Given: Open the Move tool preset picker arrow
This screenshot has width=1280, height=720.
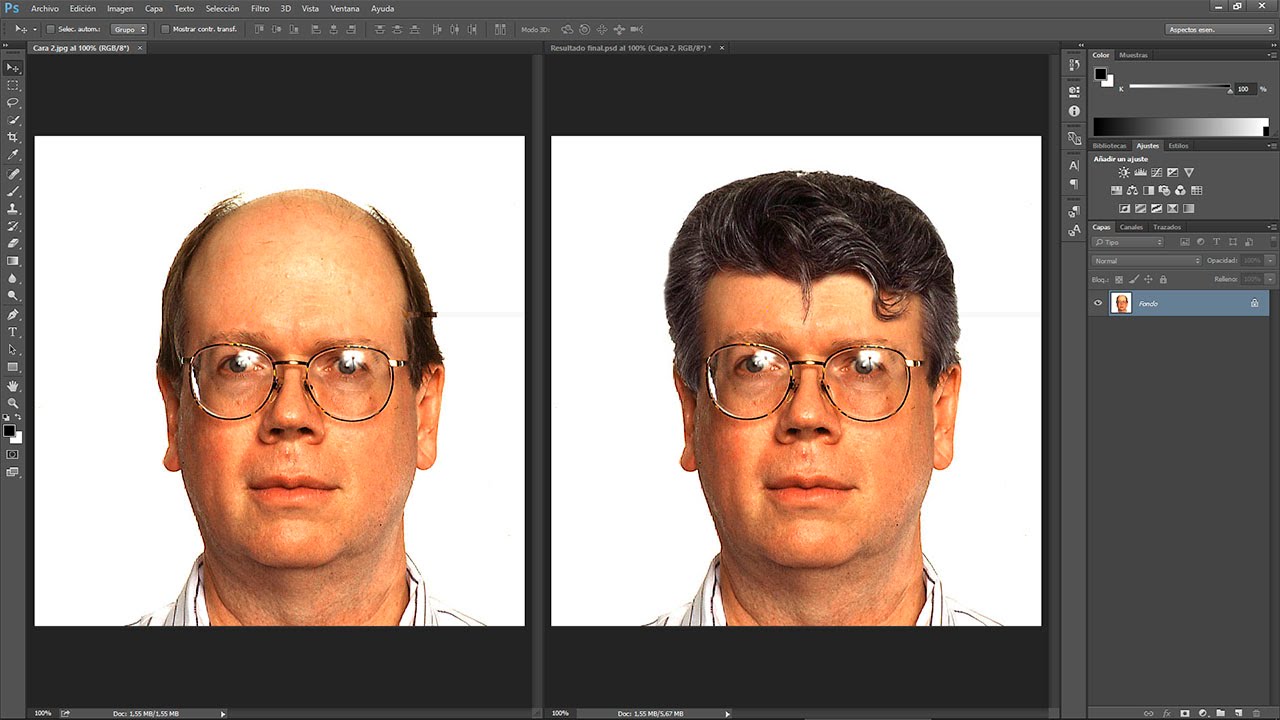Looking at the screenshot, I should [33, 29].
